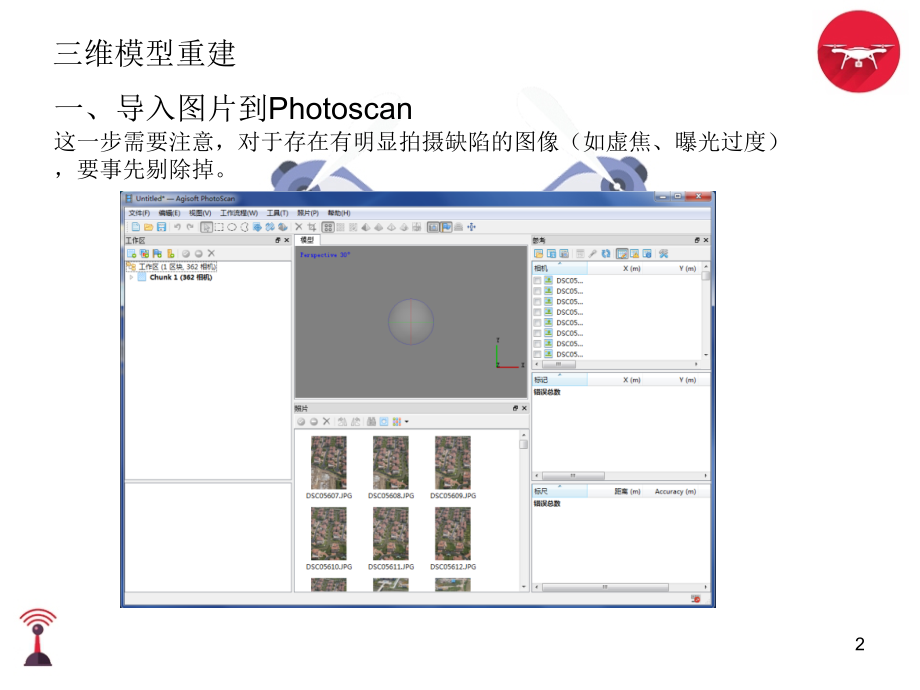Screen dimensions: 920x690
Task: Click the reset view move icon
Action: pyautogui.click(x=472, y=227)
